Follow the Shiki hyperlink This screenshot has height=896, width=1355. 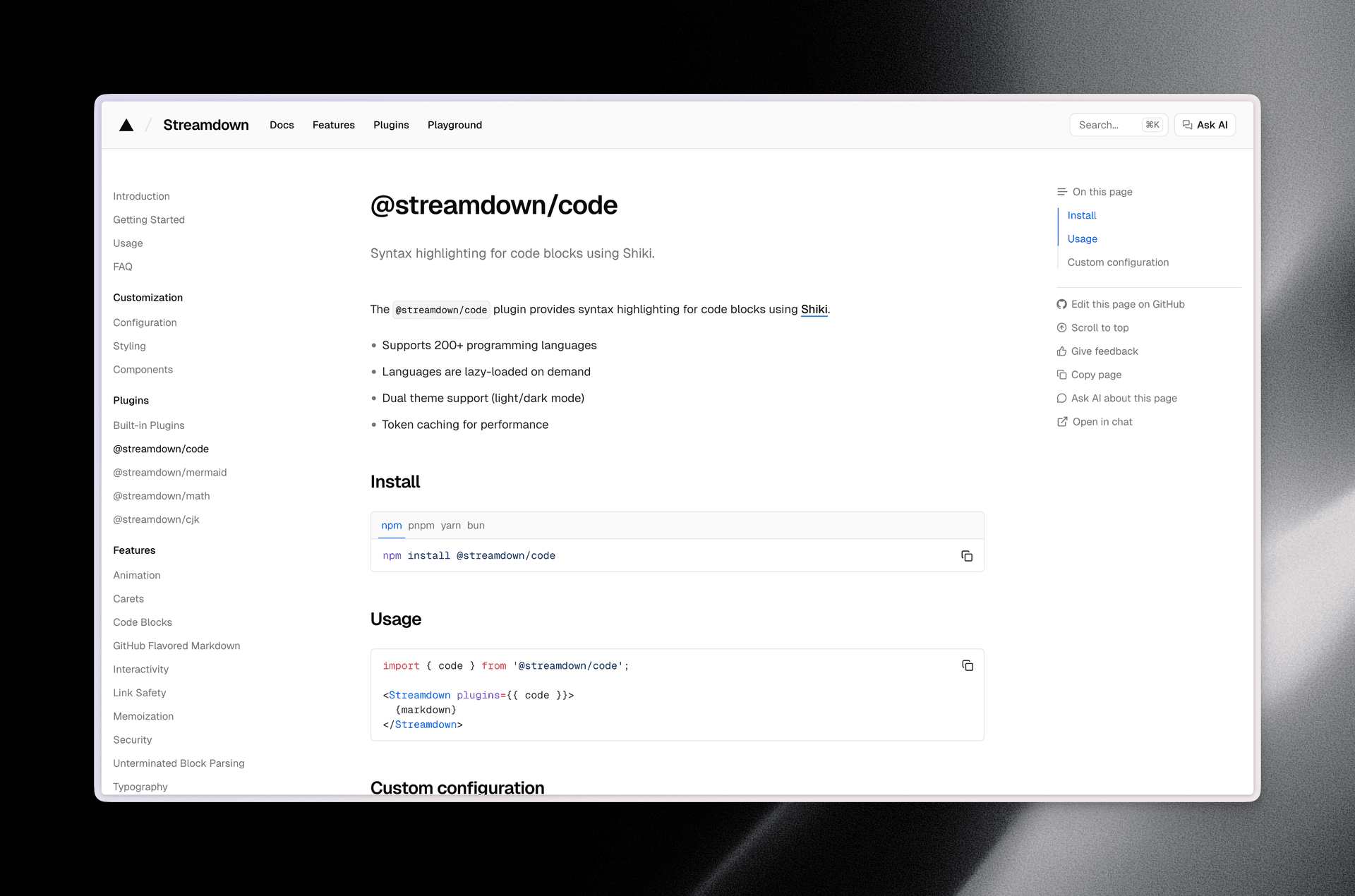pyautogui.click(x=814, y=309)
